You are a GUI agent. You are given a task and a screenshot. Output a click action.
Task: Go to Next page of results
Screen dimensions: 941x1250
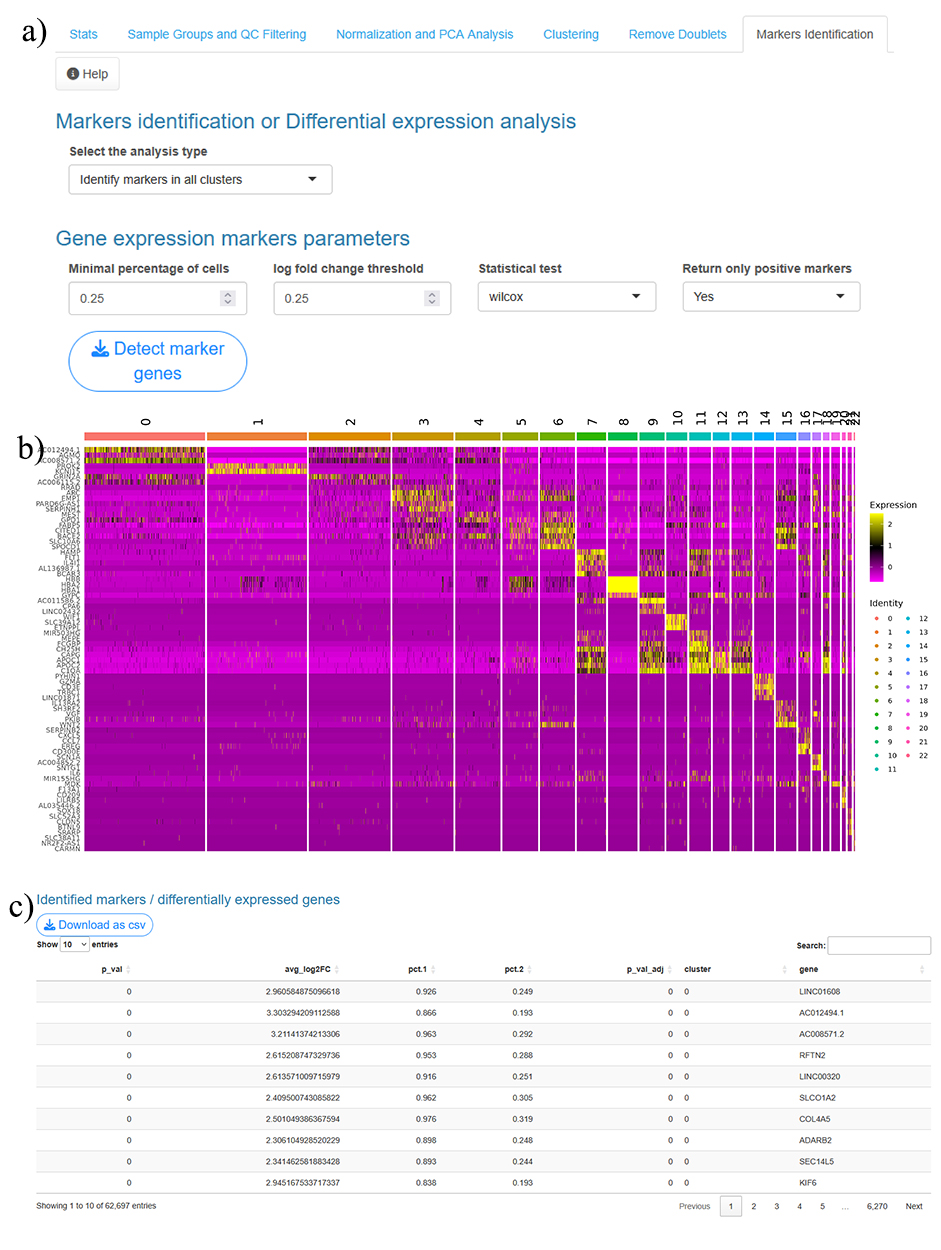913,1206
